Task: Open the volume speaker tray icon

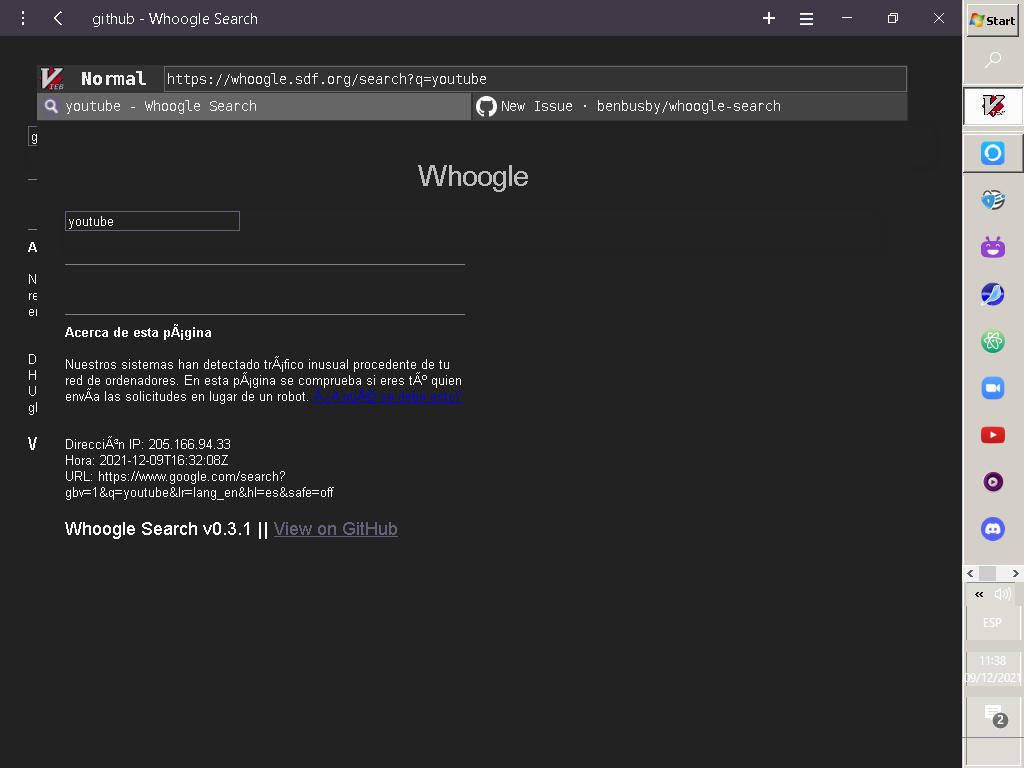Action: pos(1003,594)
